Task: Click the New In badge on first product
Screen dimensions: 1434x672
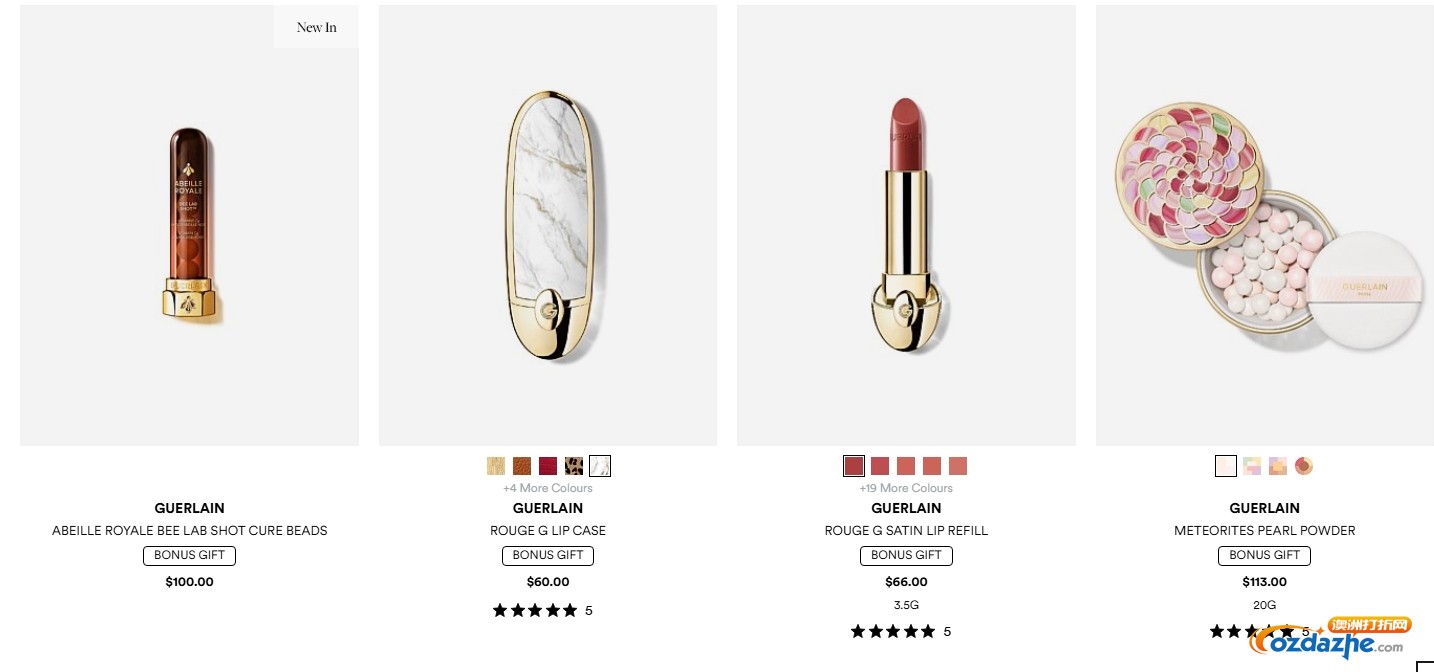Action: pyautogui.click(x=316, y=27)
